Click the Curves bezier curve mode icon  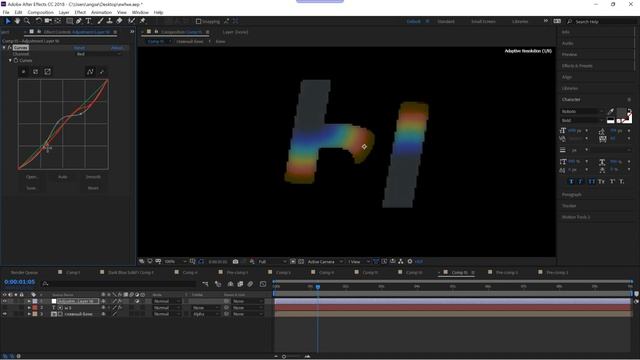90,71
